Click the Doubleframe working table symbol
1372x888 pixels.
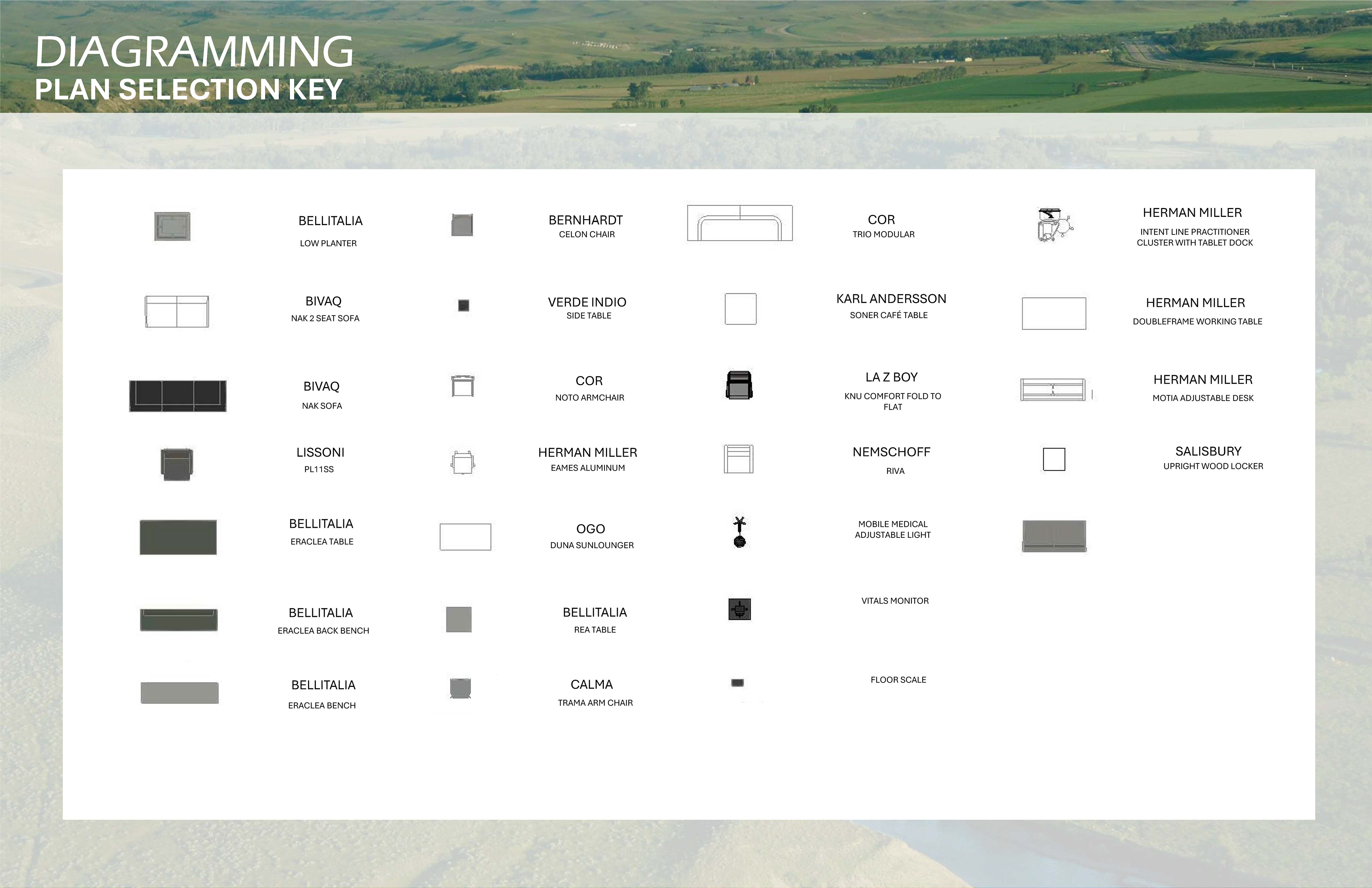click(1054, 314)
